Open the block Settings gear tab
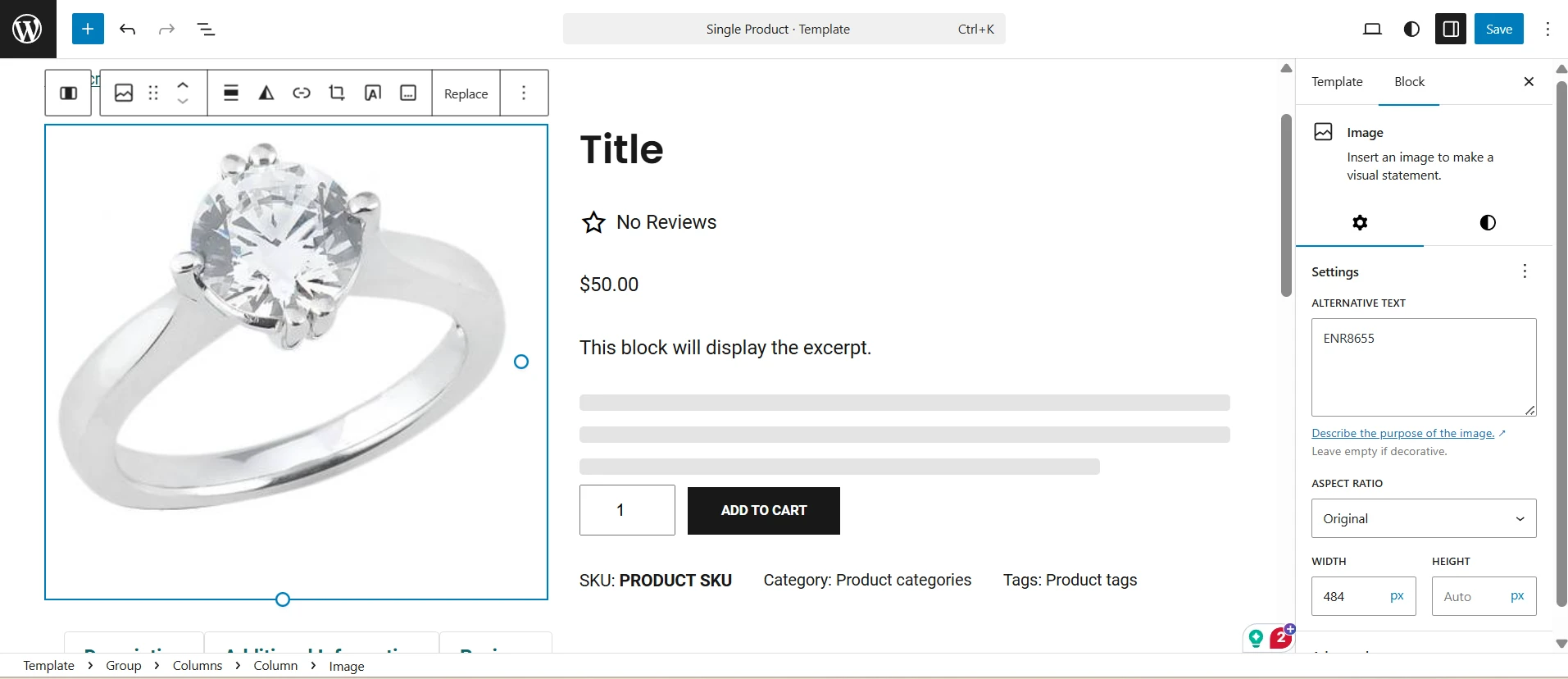 tap(1360, 223)
